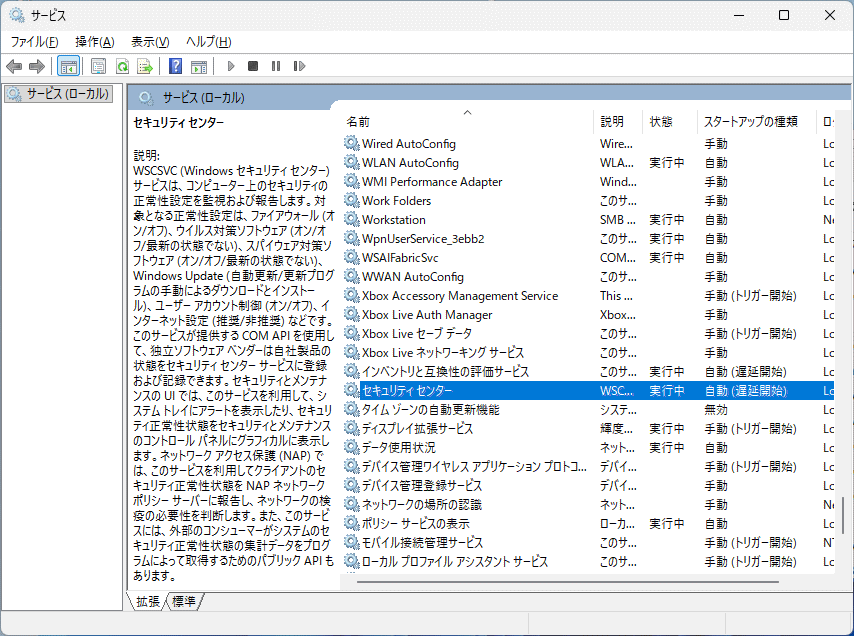
Task: Click the gear icon of WWAN AutoConfig
Action: coord(352,277)
